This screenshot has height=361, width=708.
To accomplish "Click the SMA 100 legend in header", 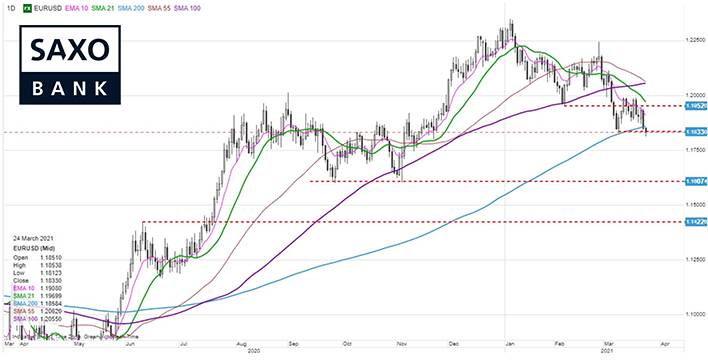I will pyautogui.click(x=188, y=8).
